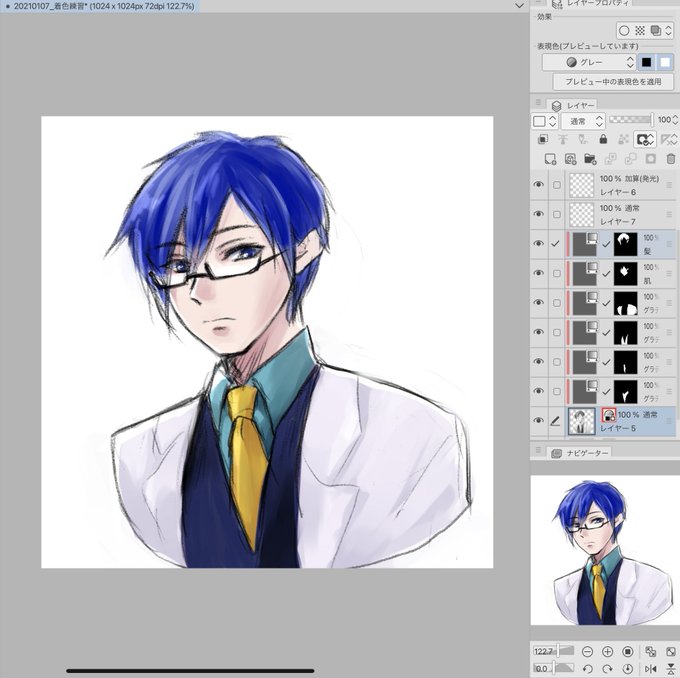Viewport: 680px width, 678px height.
Task: Flip canvas vertically in Navigator
Action: pos(671,669)
